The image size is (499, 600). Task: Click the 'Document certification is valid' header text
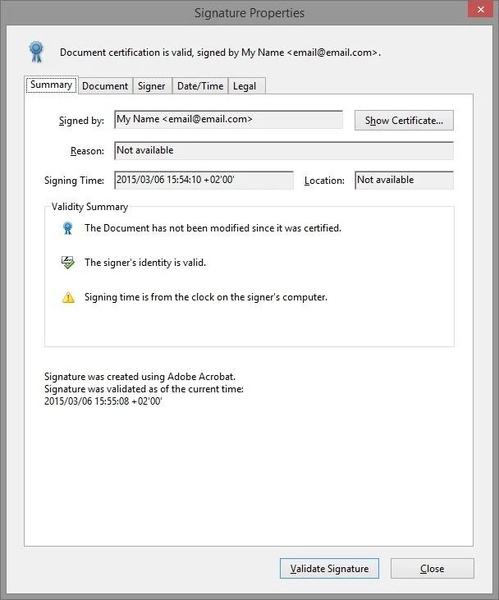coord(220,52)
